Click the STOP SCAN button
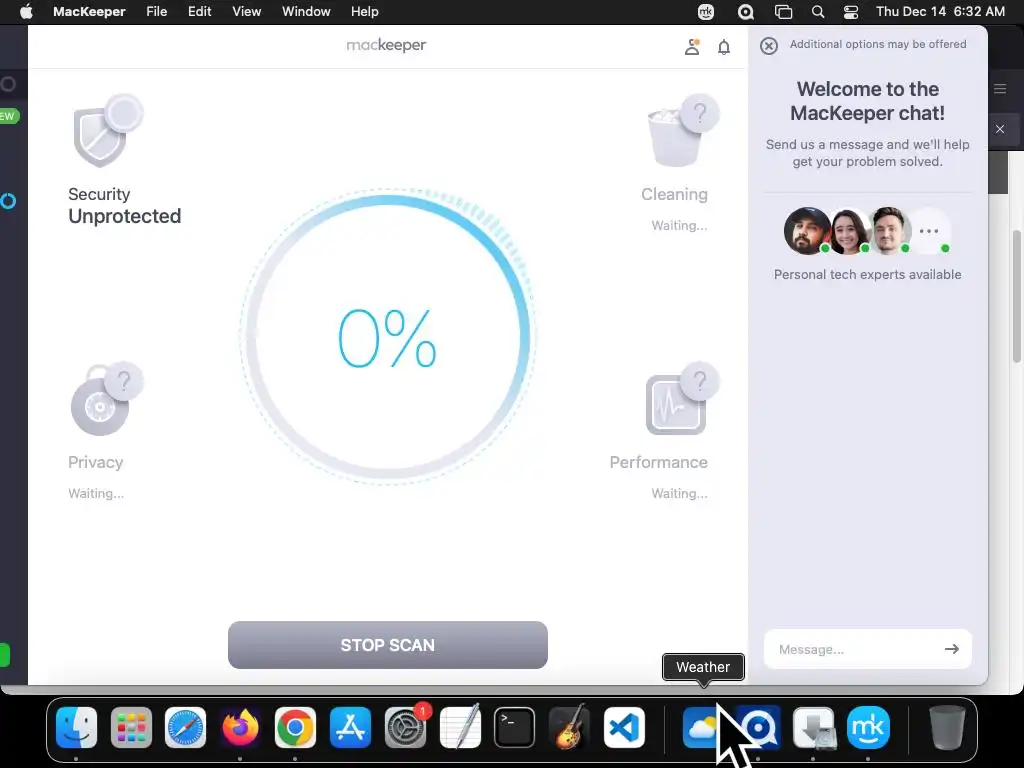 click(387, 645)
